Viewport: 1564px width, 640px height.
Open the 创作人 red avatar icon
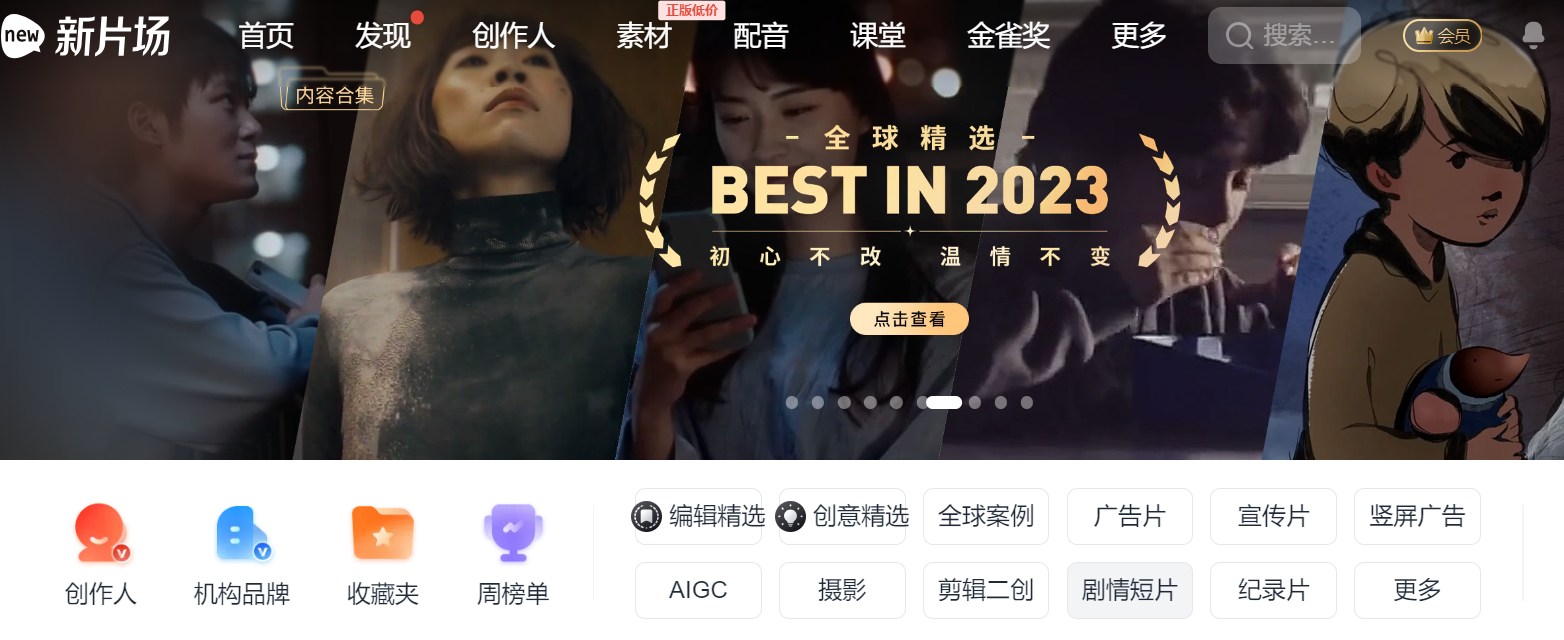(x=101, y=532)
